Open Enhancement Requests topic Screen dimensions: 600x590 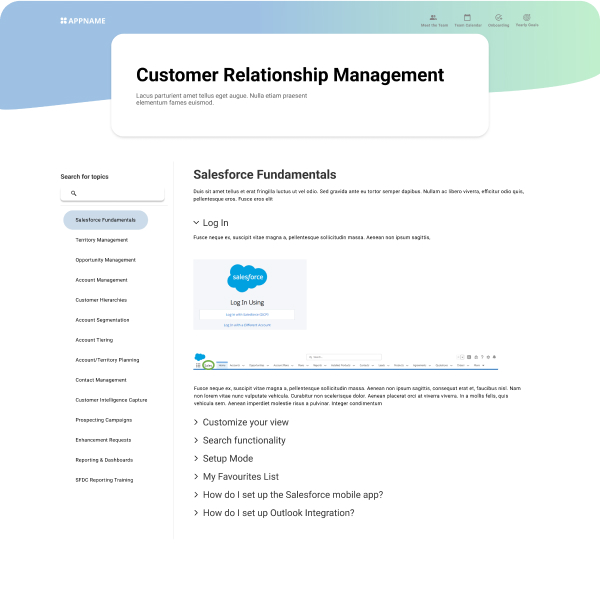point(103,440)
